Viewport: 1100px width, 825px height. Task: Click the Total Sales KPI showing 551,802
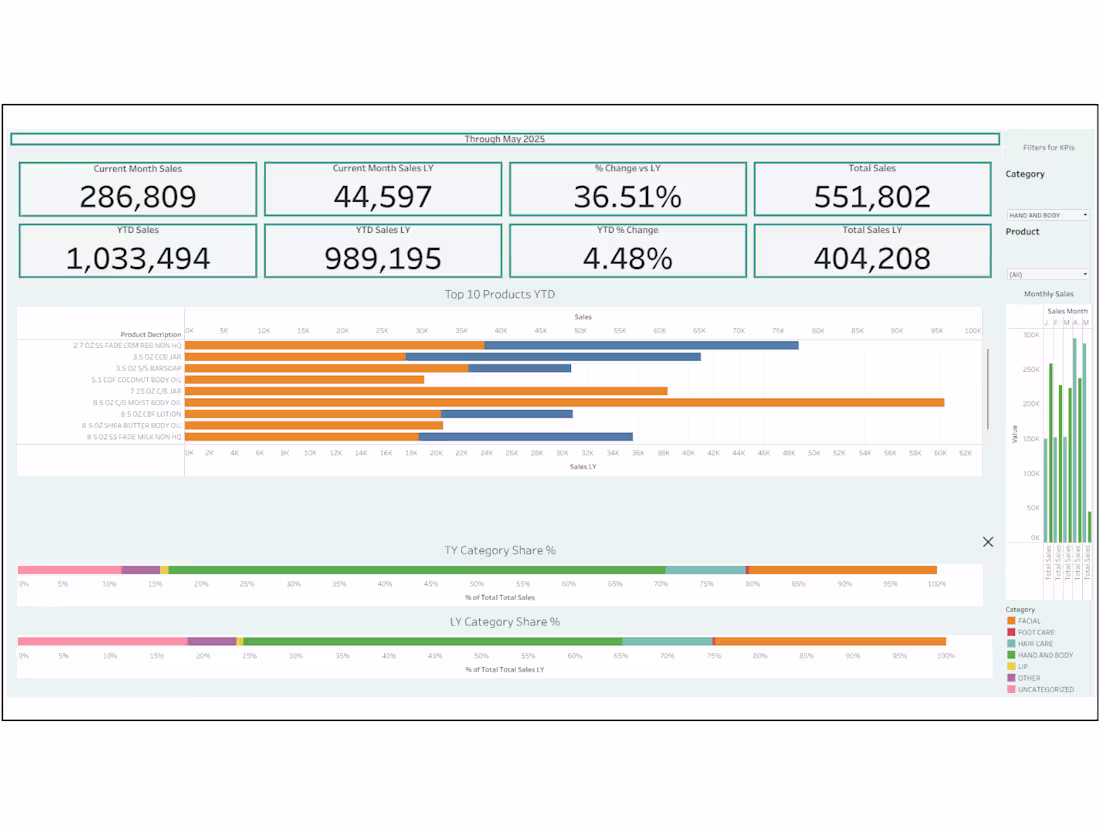click(872, 188)
